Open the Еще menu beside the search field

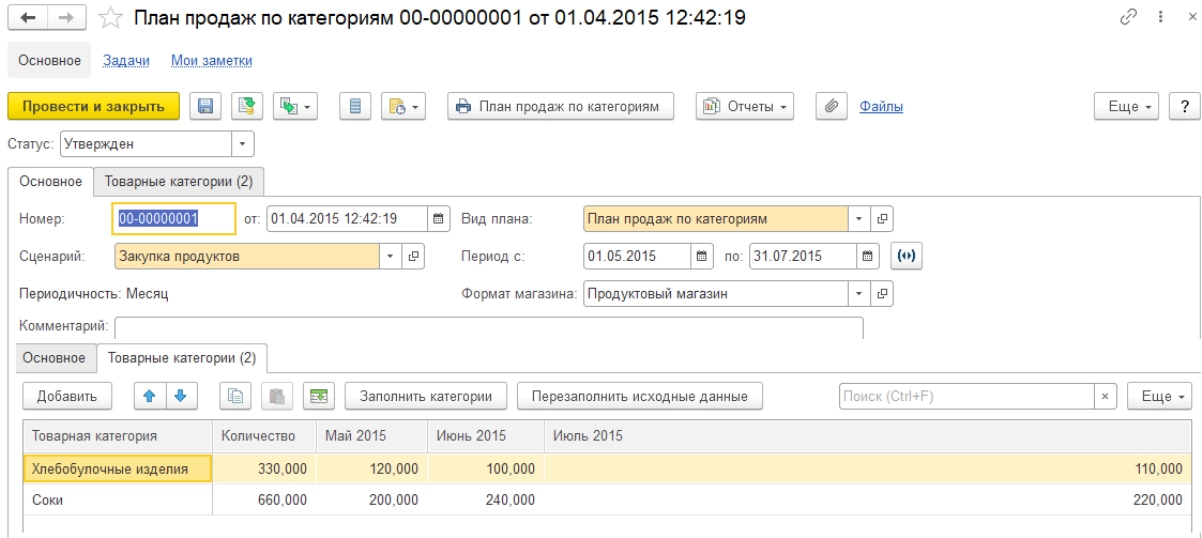tap(1161, 396)
